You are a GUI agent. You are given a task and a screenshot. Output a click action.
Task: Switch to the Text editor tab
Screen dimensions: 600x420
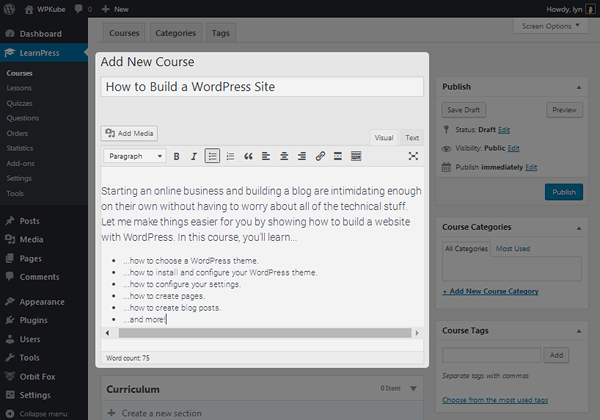click(412, 138)
